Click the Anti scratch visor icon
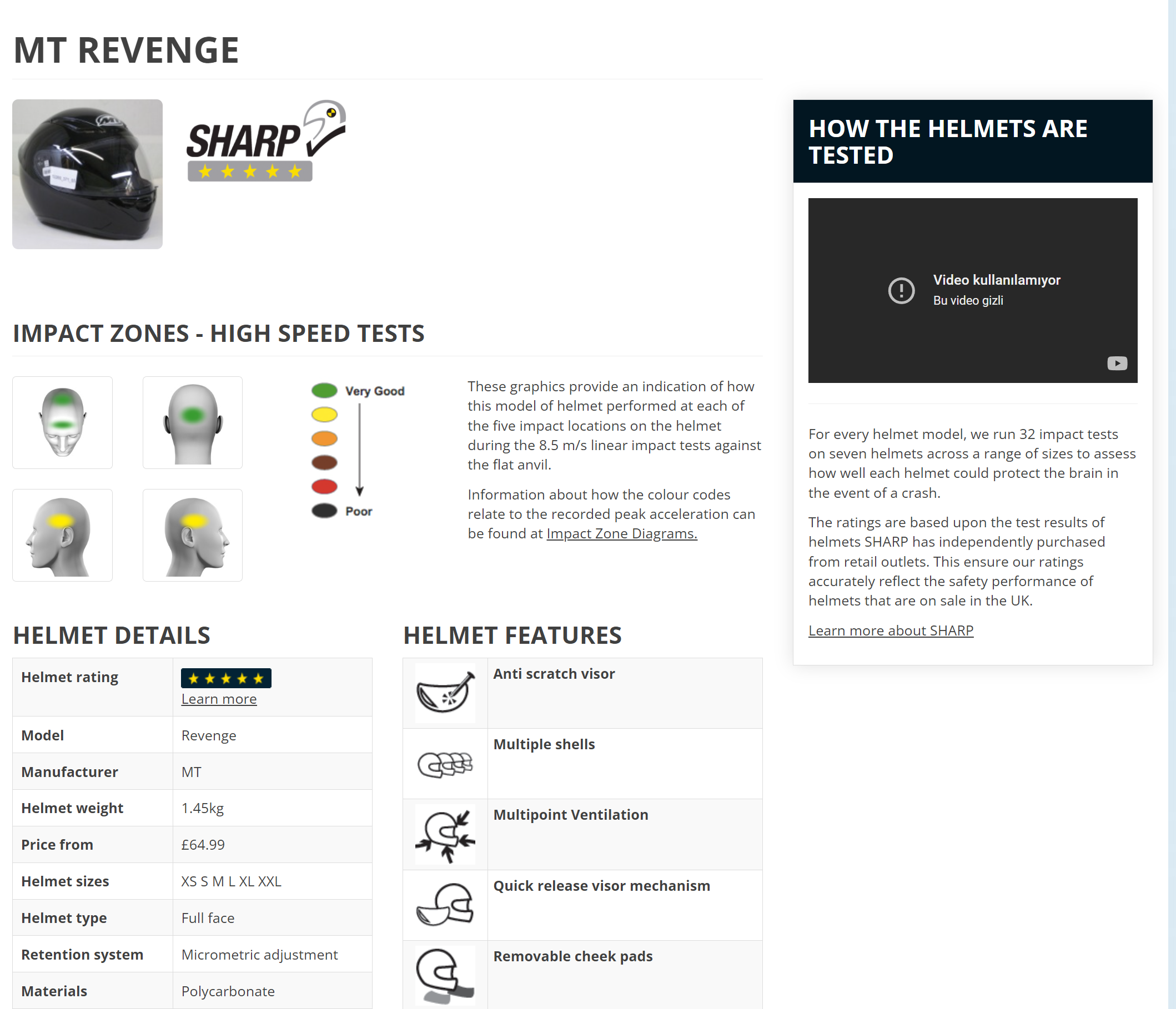Viewport: 1176px width, 1009px height. (x=445, y=693)
